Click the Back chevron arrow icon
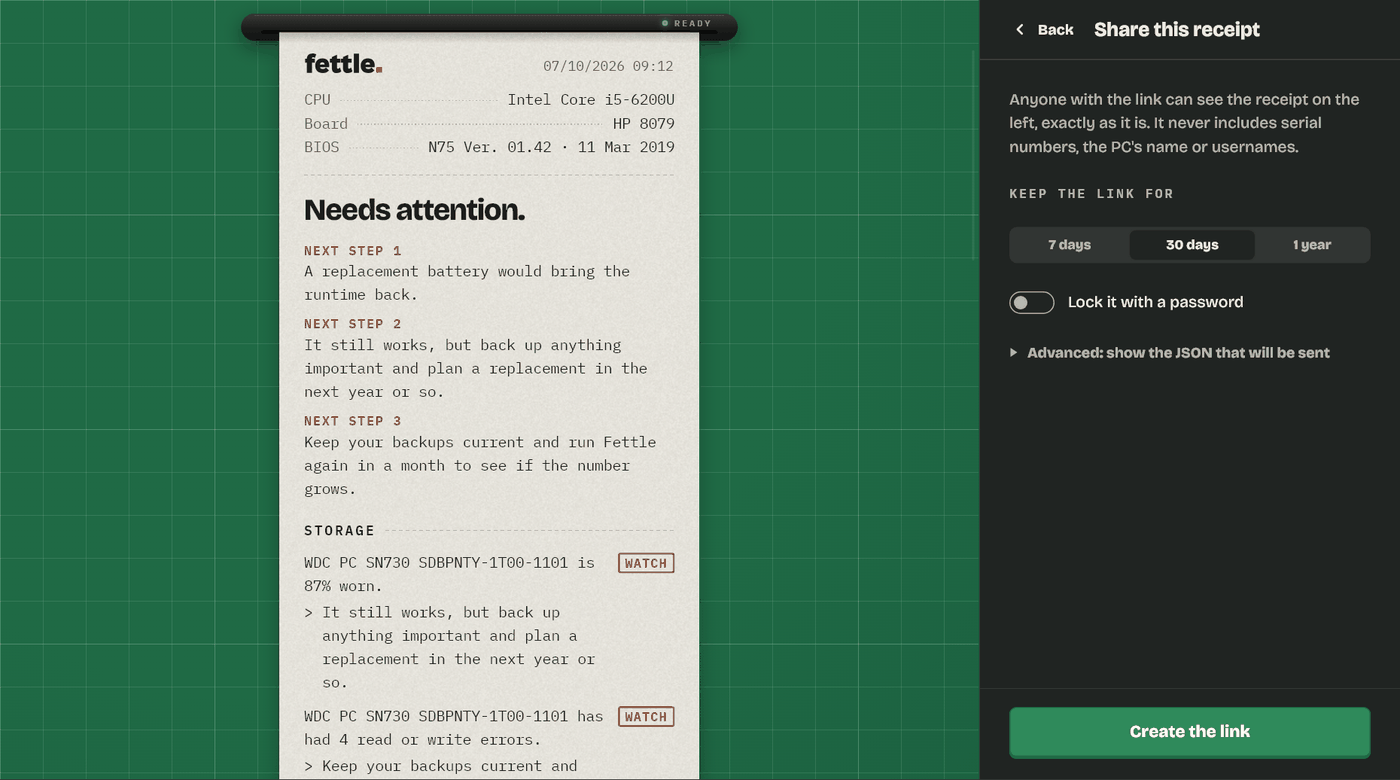Screen dimensions: 1400x780 point(1020,30)
